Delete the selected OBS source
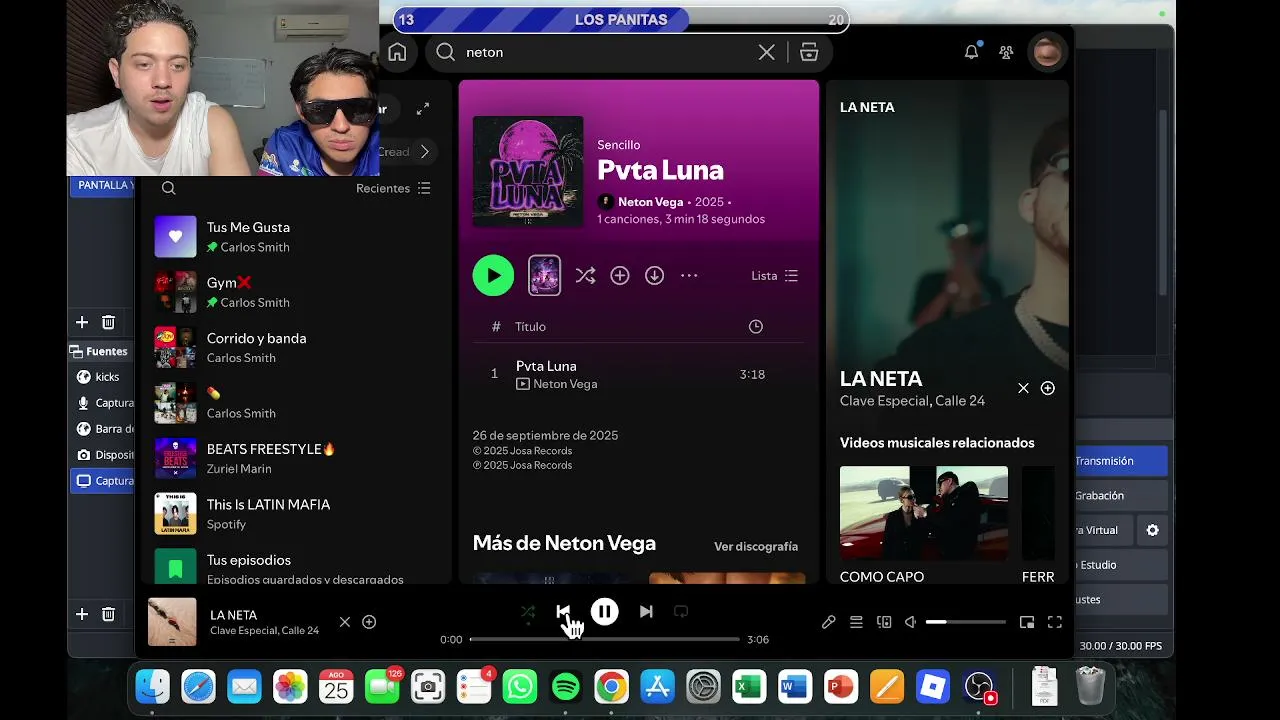 (108, 614)
